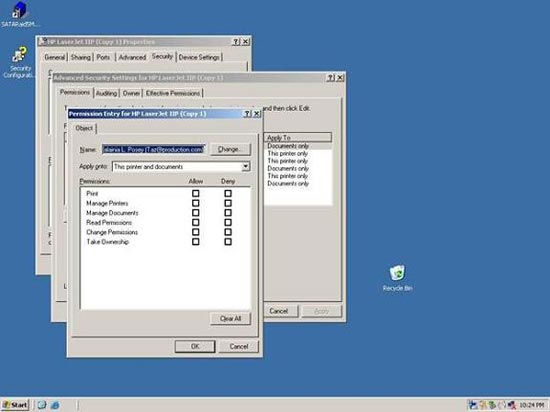Check Deny for Manage Printers
Viewport: 550px width, 412px height.
228,203
